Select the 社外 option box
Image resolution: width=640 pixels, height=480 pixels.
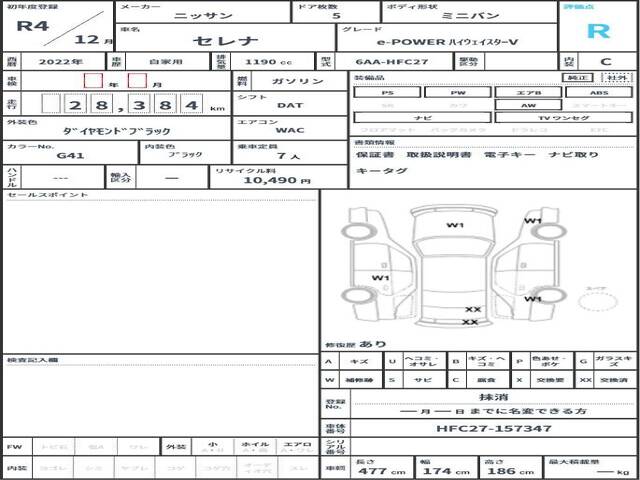616,77
